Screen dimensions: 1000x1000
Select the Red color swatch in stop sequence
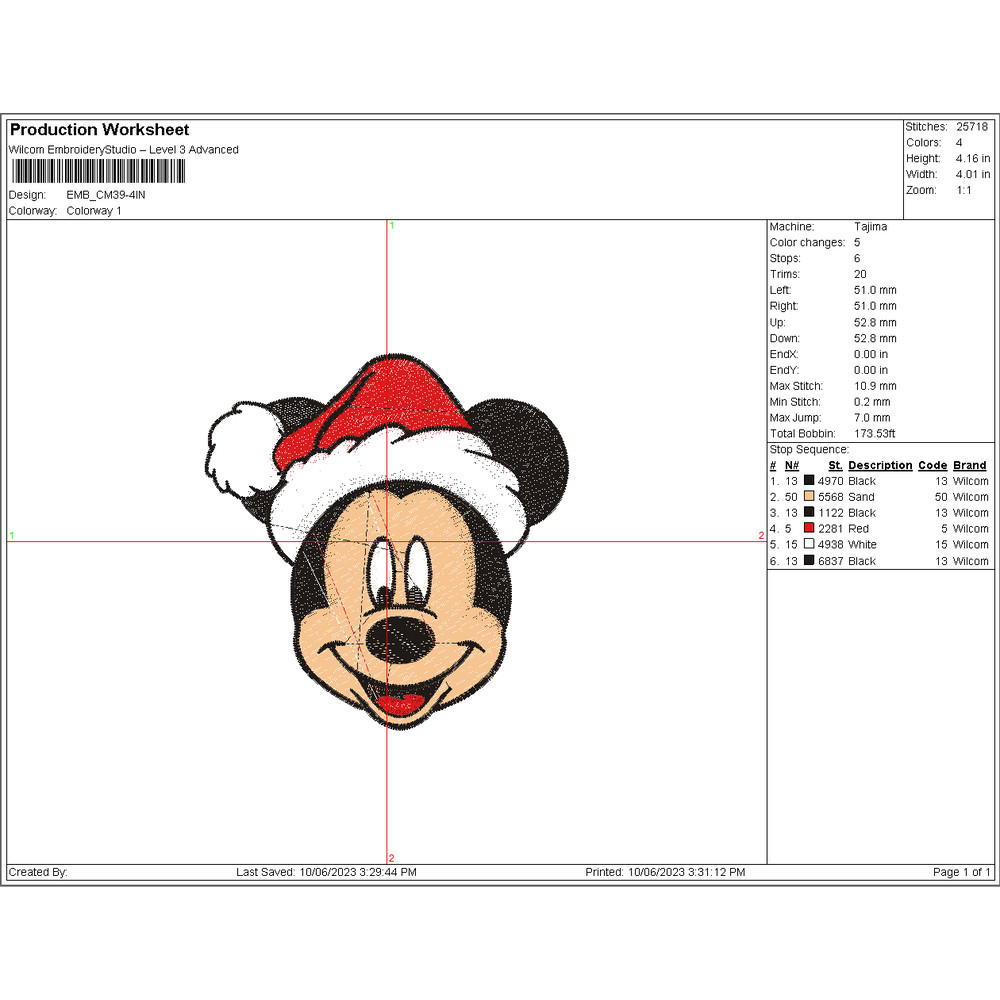coord(809,528)
